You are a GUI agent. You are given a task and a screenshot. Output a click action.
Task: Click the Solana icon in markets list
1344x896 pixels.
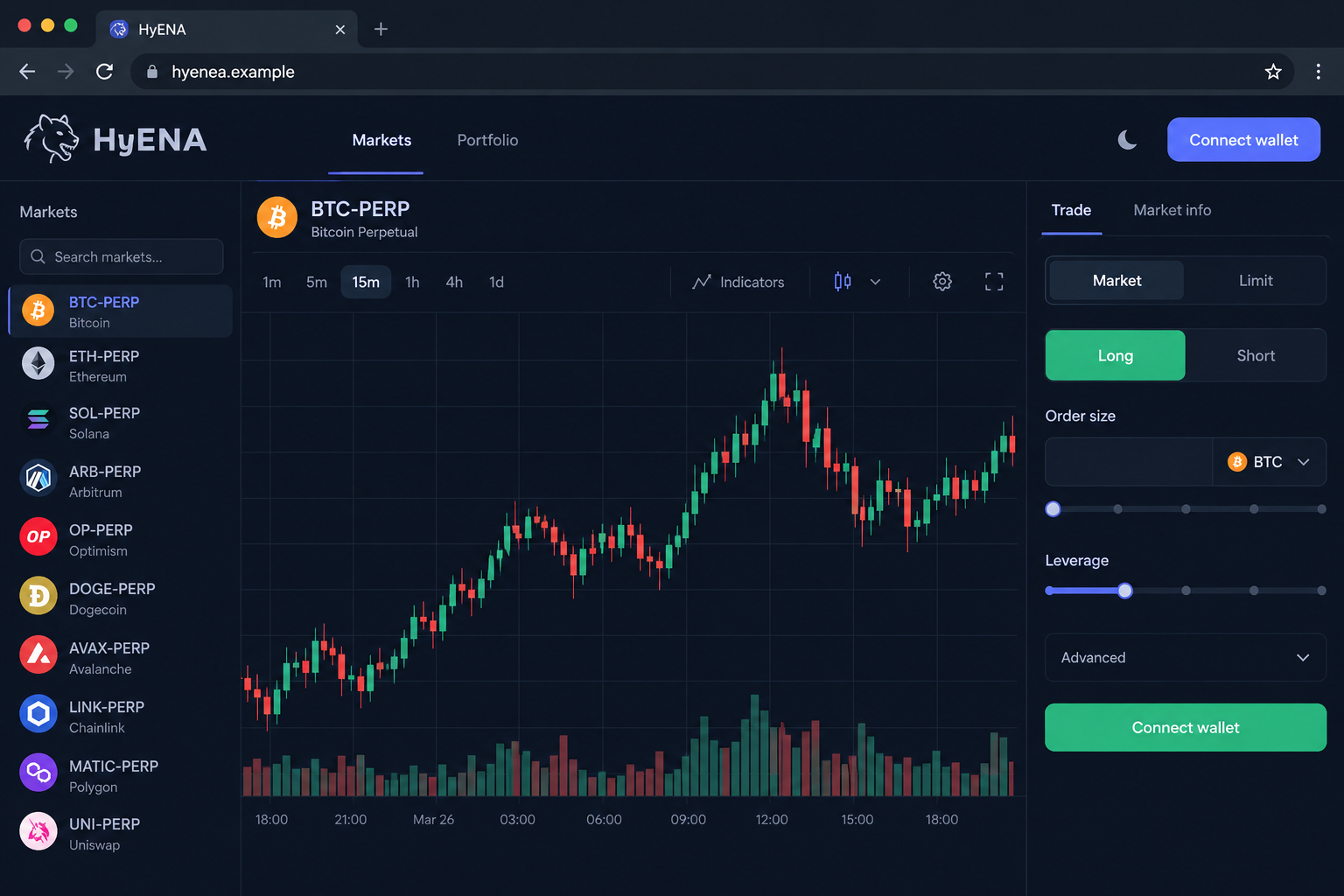(x=38, y=420)
